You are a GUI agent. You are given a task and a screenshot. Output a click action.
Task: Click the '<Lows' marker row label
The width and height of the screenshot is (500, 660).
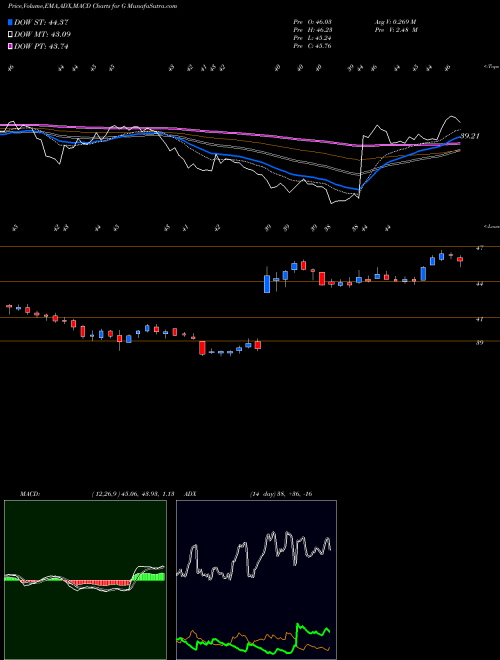491,226
